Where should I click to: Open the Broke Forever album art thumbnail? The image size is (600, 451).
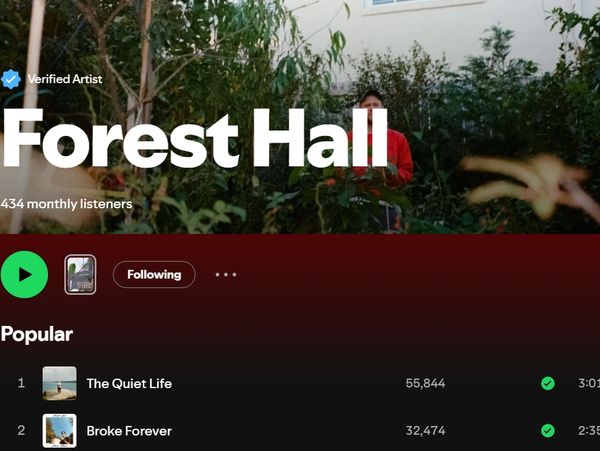(59, 431)
